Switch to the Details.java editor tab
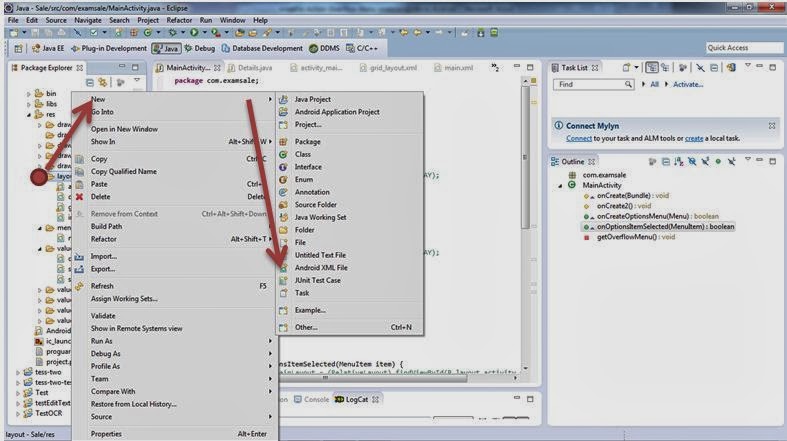 coord(250,68)
